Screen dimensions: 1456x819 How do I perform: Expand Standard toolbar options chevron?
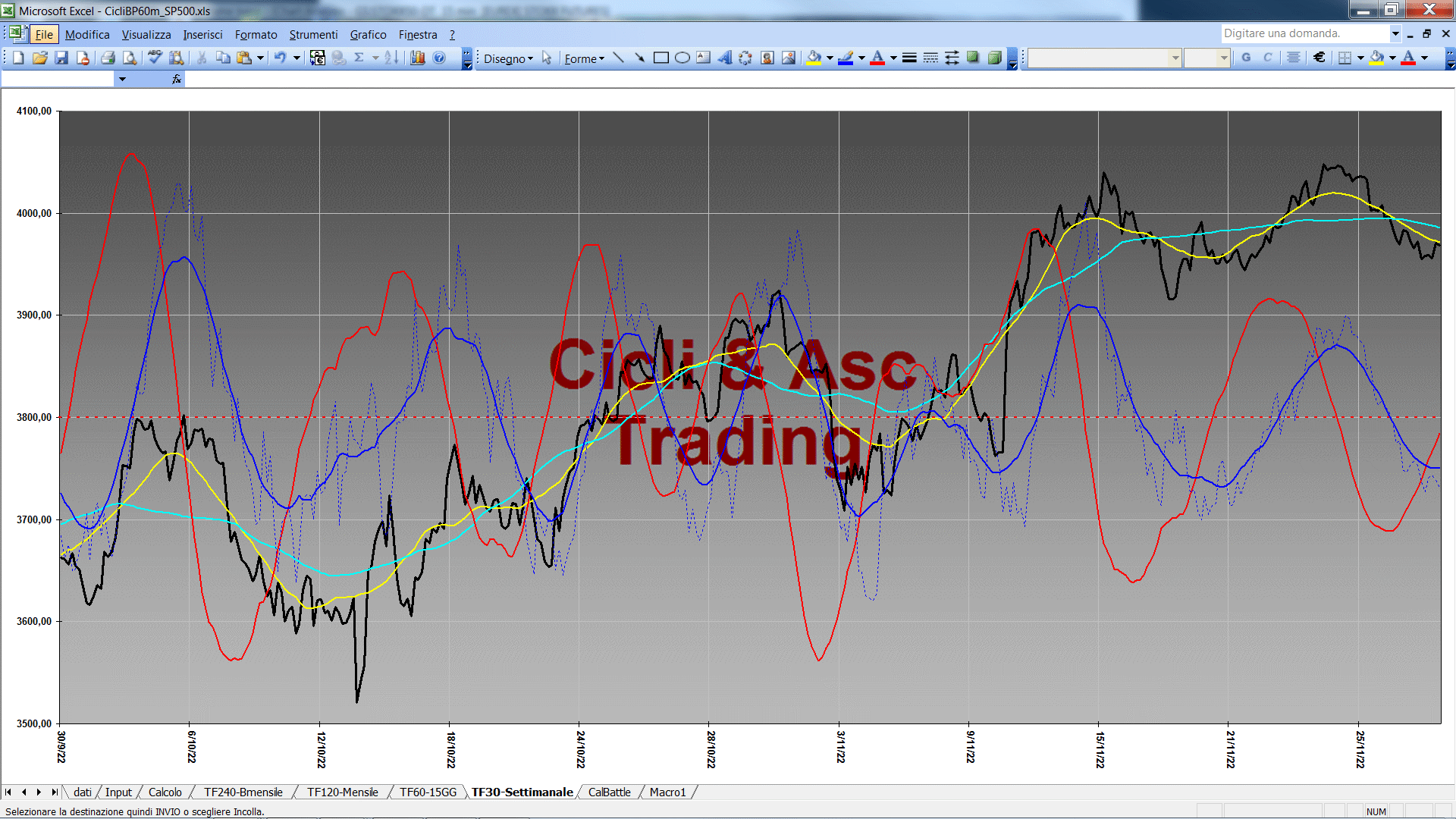pos(467,58)
